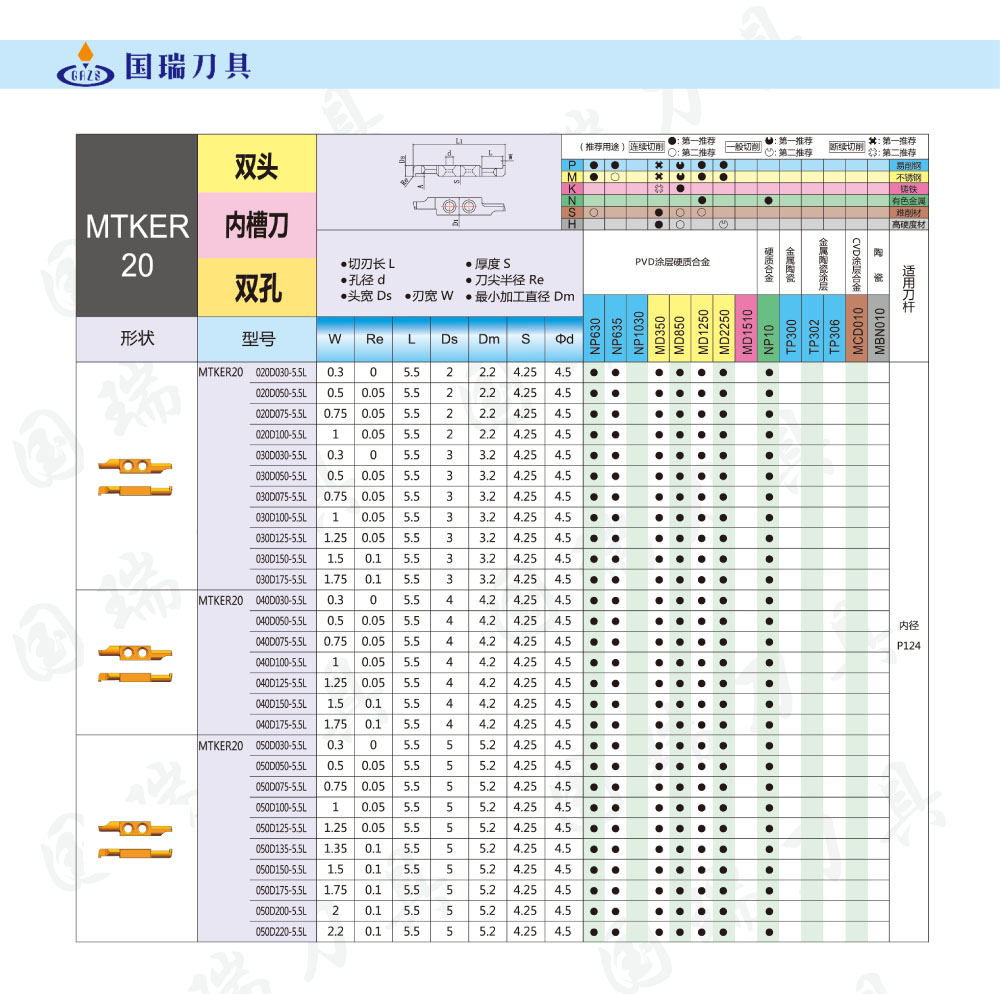Select the Φd column header
1000x994 pixels.
(564, 339)
